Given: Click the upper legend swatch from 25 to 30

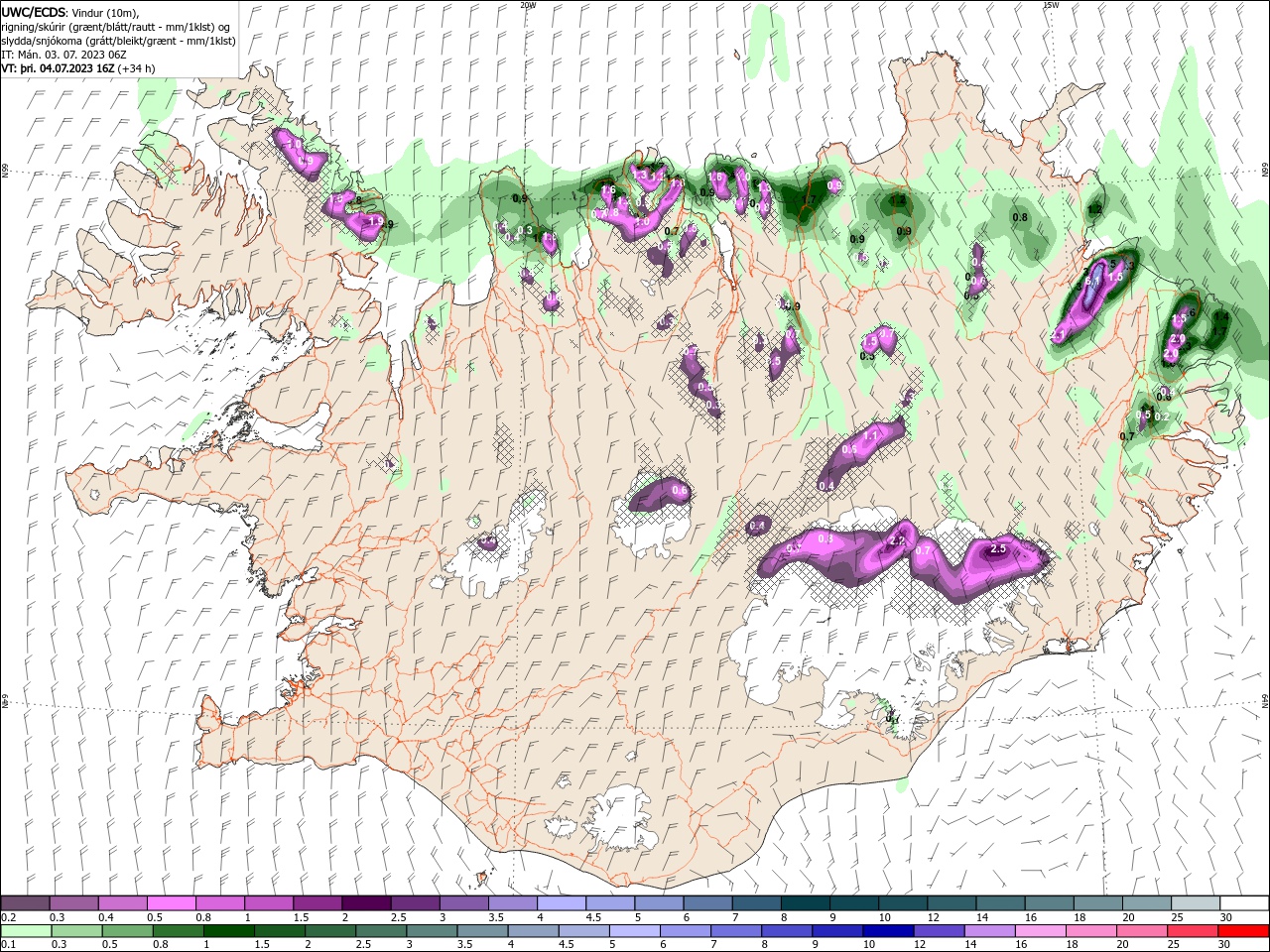Looking at the screenshot, I should (1197, 903).
